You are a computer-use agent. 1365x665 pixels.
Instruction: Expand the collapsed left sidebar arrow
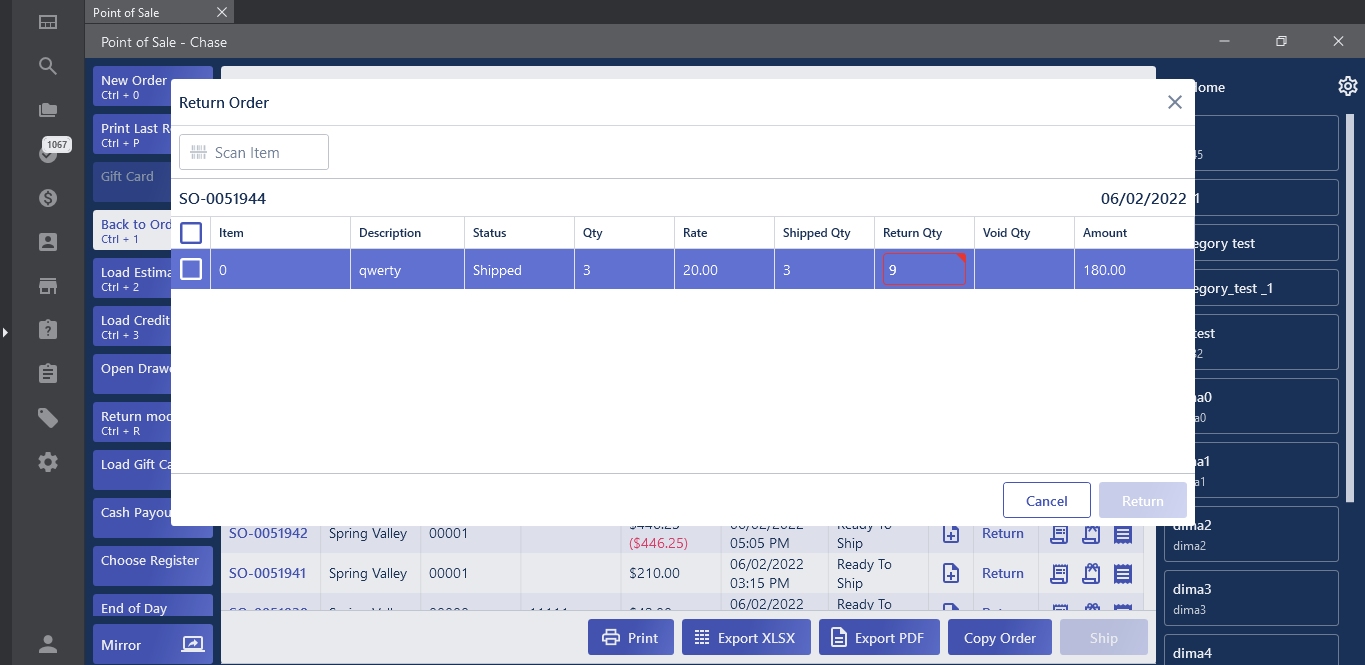pyautogui.click(x=5, y=332)
